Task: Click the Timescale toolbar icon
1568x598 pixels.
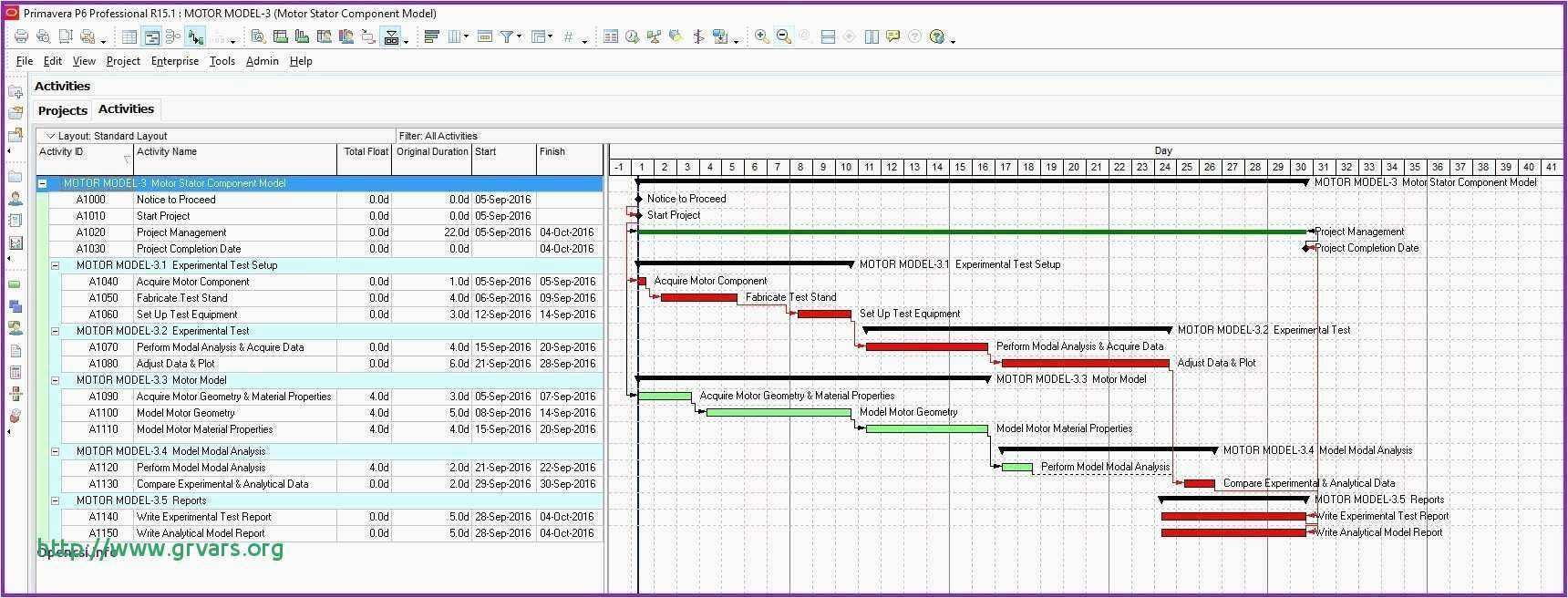Action: click(x=485, y=36)
